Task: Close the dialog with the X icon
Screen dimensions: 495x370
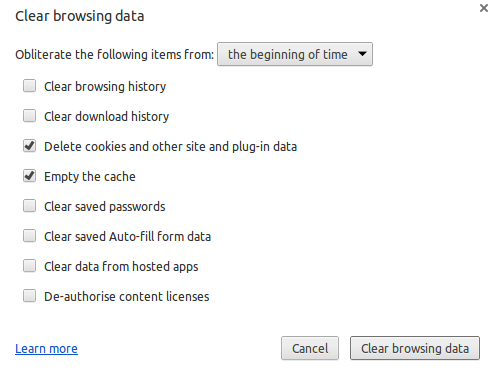Action: pos(484,8)
